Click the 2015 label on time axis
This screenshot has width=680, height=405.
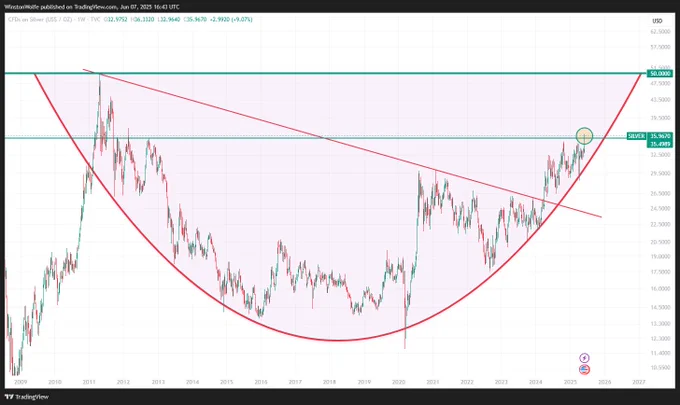tap(227, 382)
